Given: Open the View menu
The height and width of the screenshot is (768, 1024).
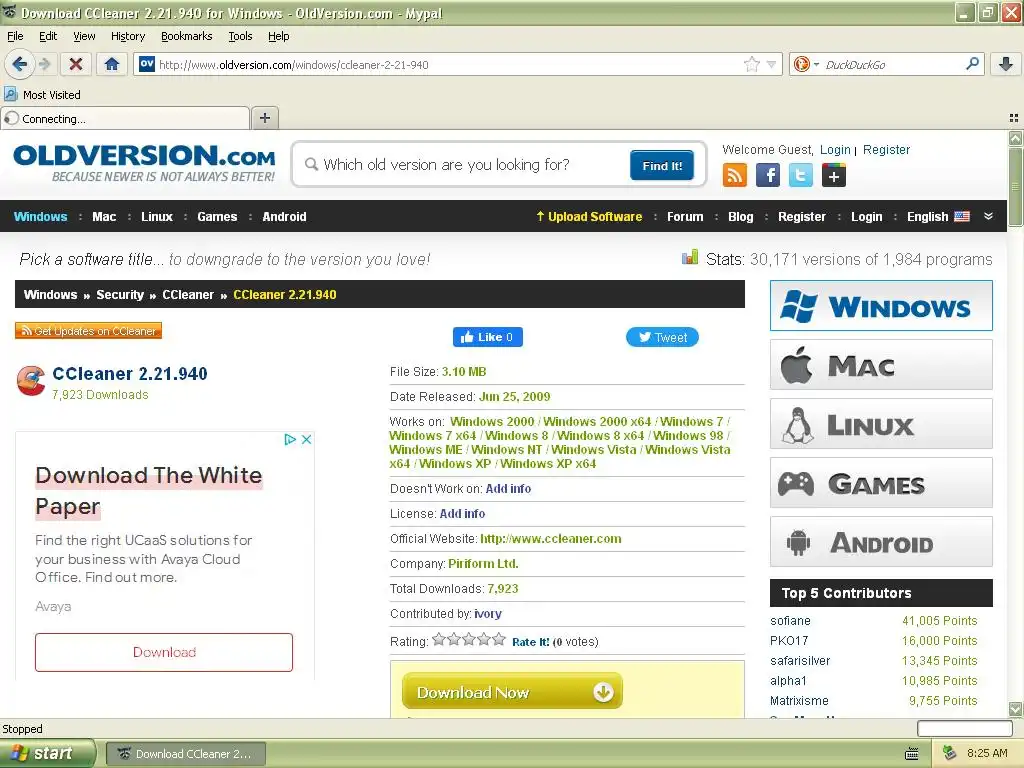Looking at the screenshot, I should point(84,36).
